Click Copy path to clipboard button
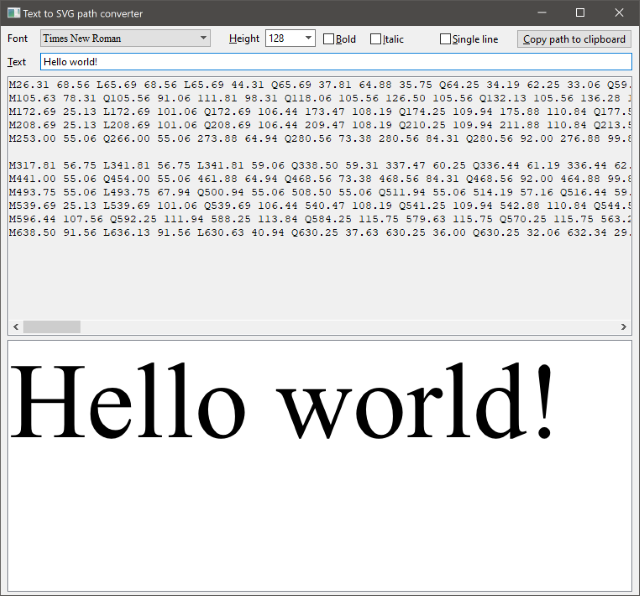This screenshot has height=596, width=640. pos(574,39)
